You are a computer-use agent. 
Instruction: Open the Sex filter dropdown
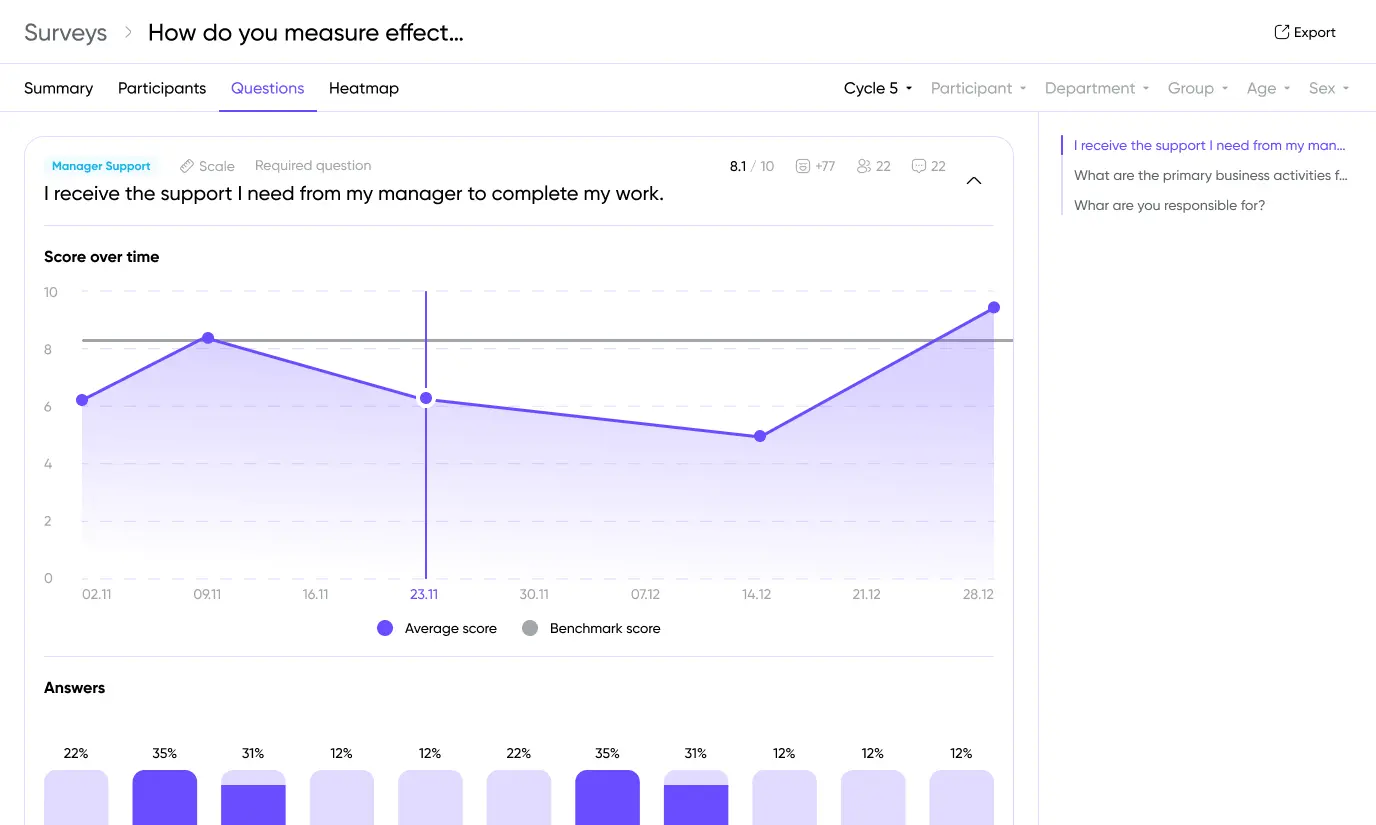[x=1329, y=88]
